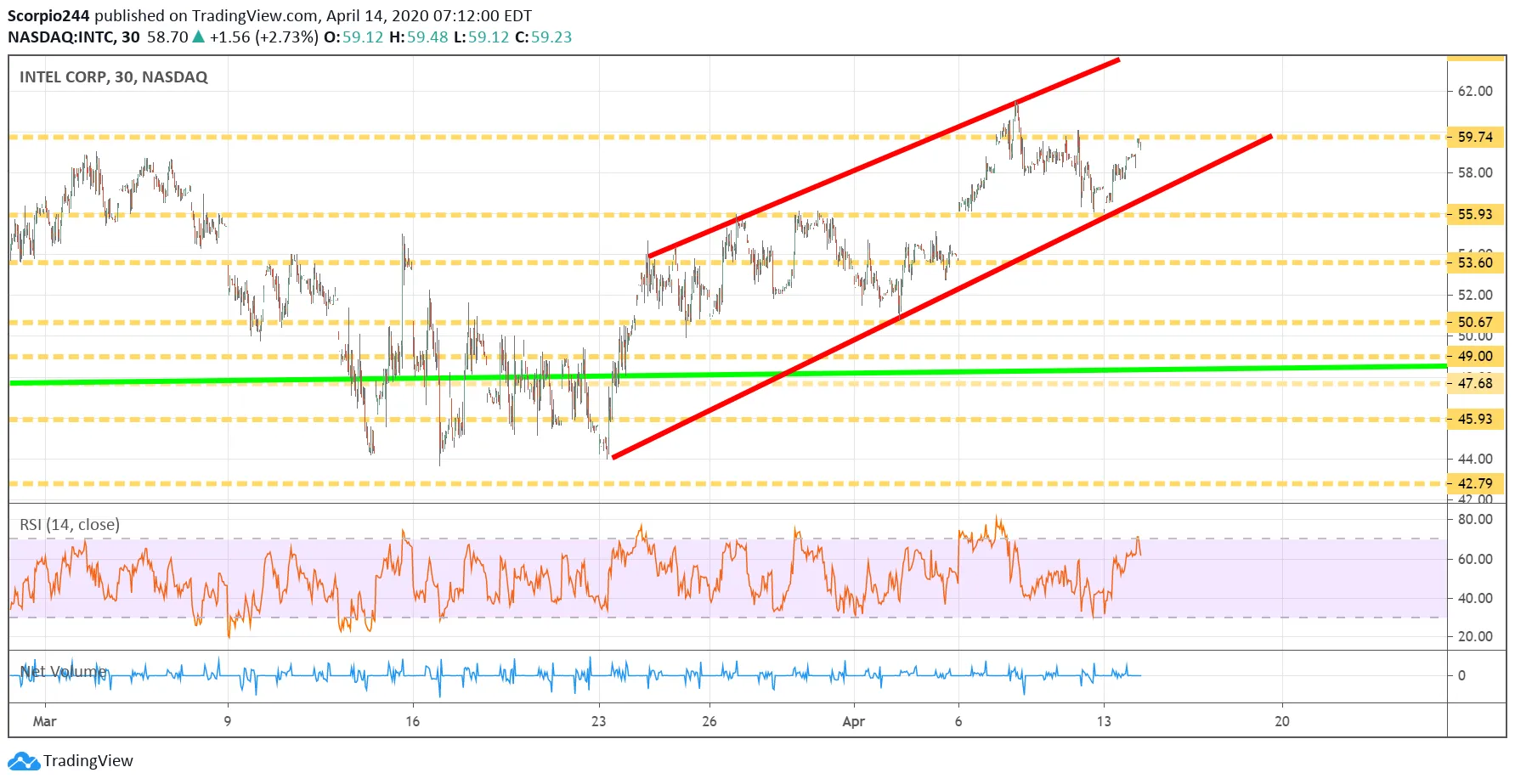Viewport: 1515px width, 784px height.
Task: Click the 13 date label on time axis
Action: click(x=1104, y=721)
